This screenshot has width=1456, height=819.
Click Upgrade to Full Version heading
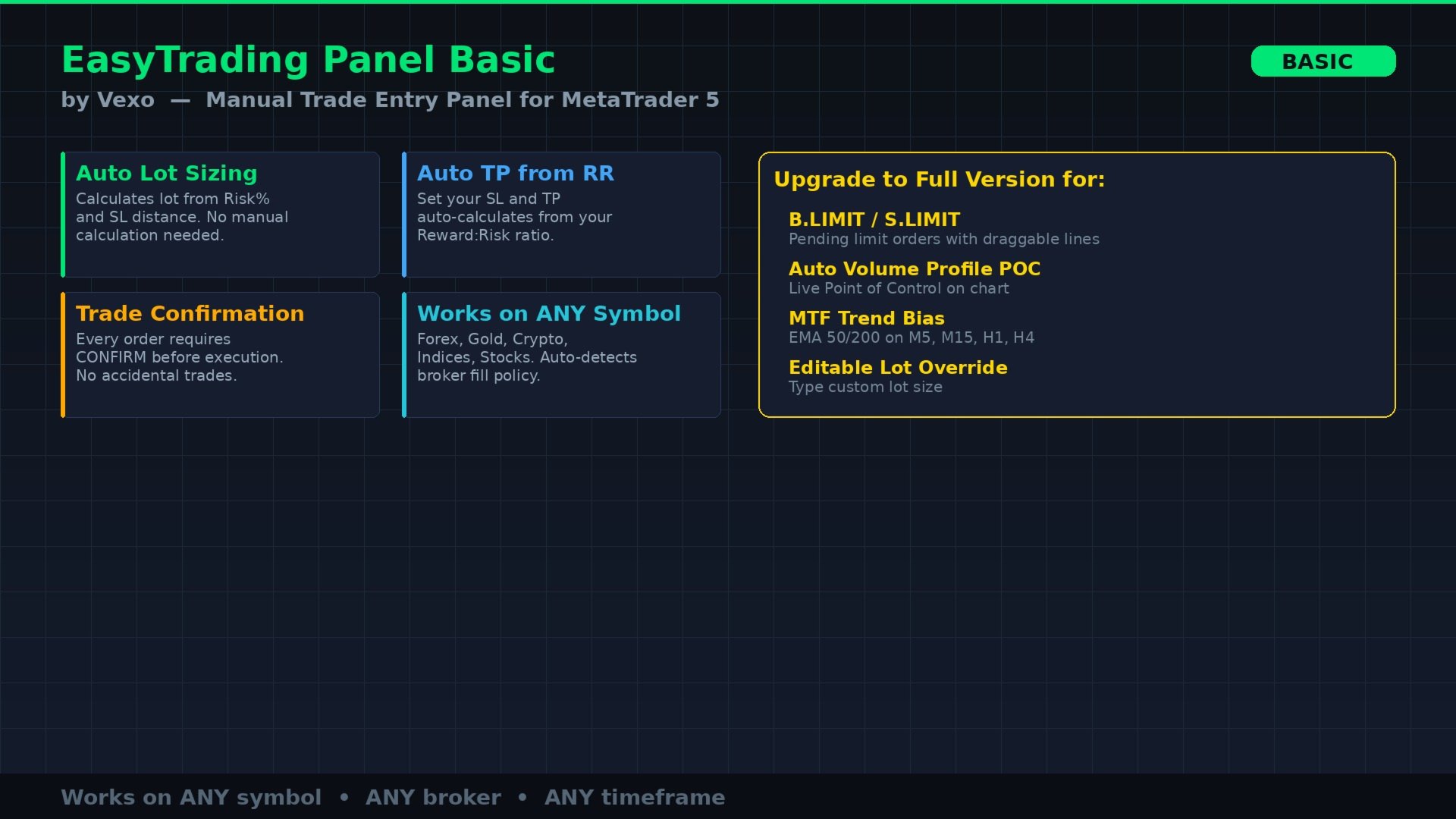click(x=939, y=180)
